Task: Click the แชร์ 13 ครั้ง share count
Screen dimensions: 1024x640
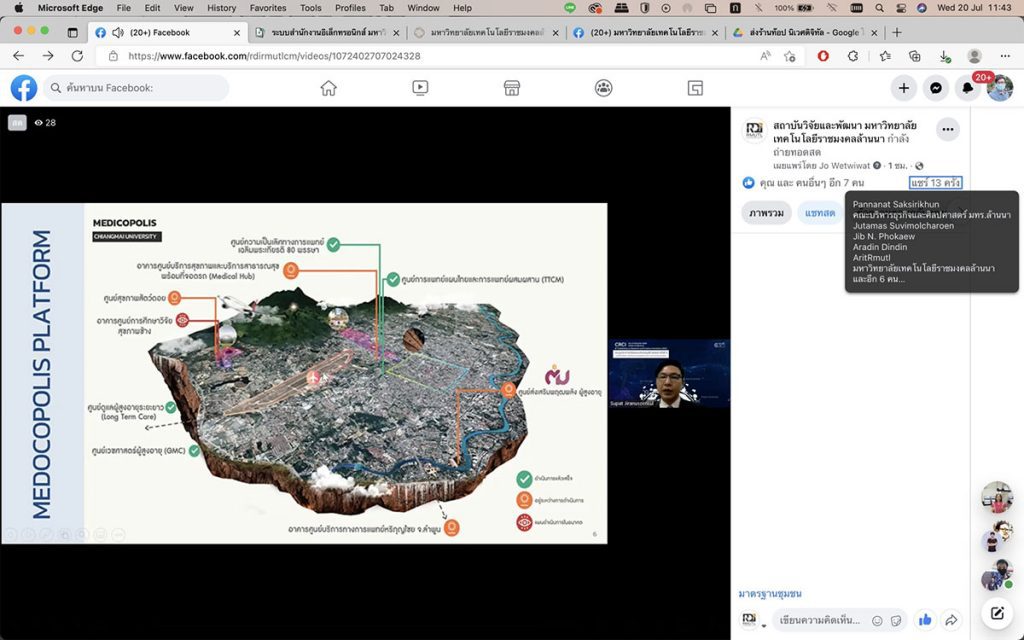Action: click(x=935, y=183)
